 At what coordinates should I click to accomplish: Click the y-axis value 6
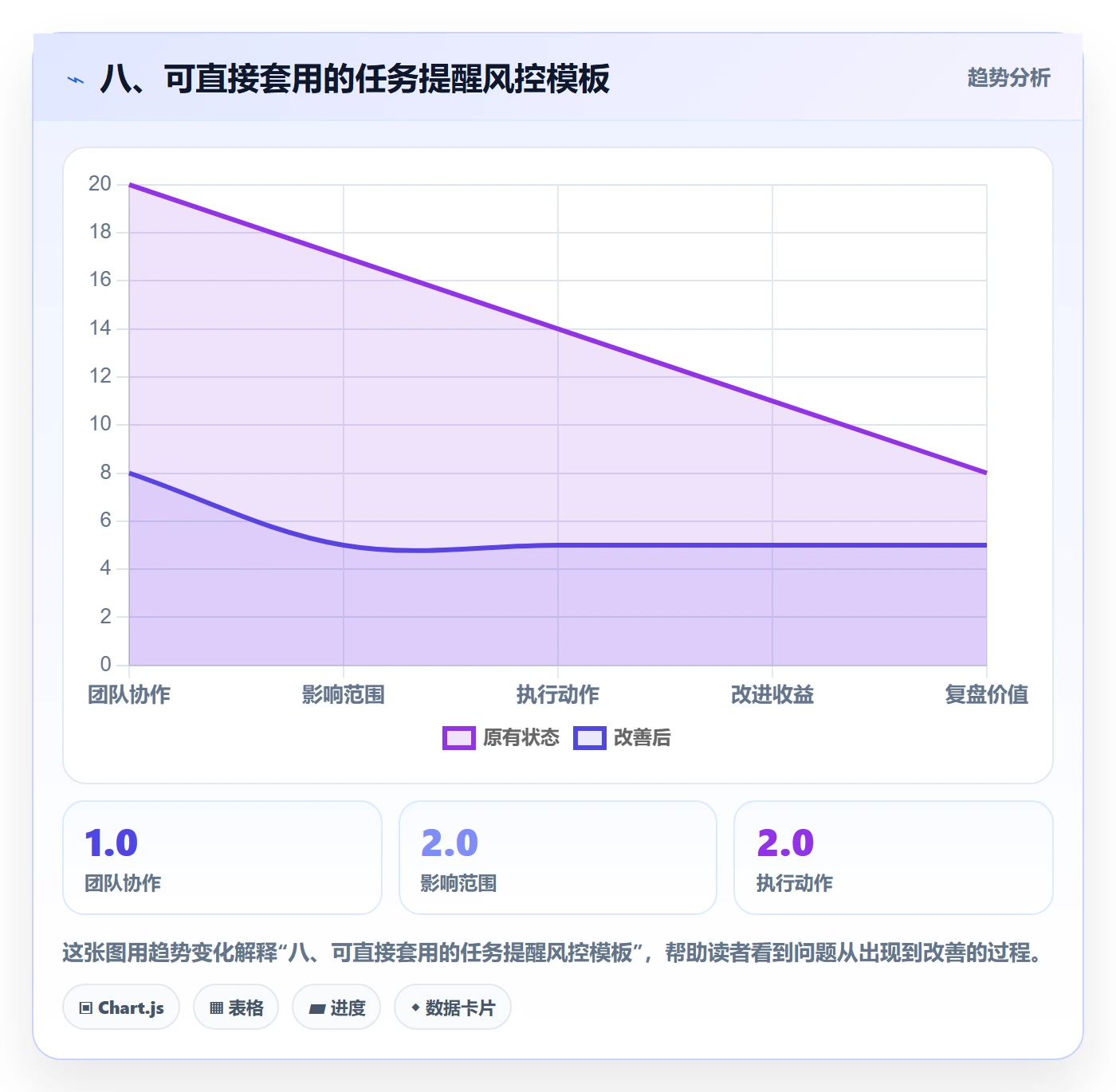click(105, 520)
